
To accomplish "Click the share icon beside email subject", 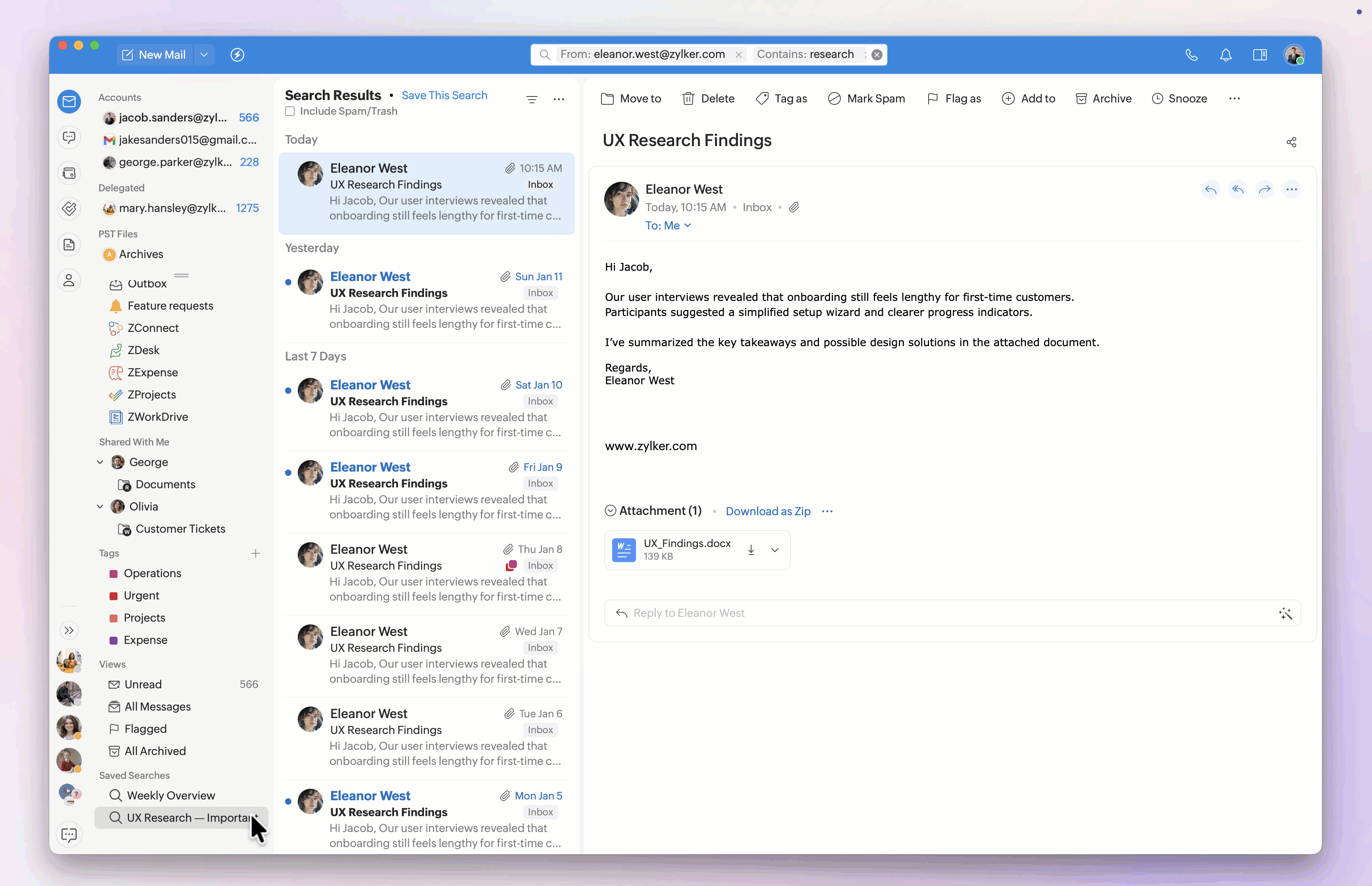I will tap(1291, 142).
